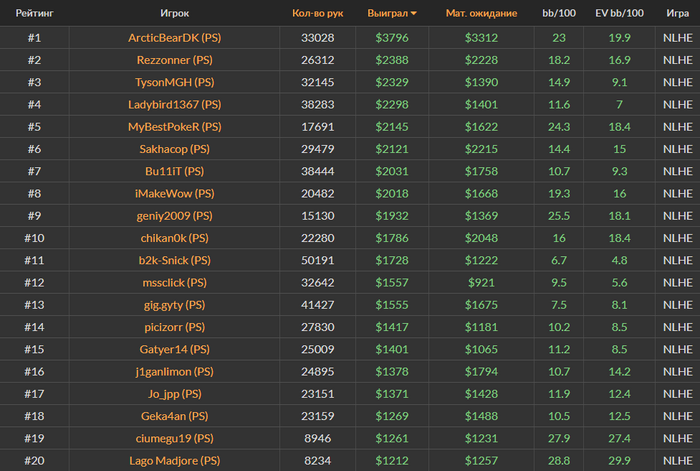Click MyBestPokeR (PS) player link
Screen dimensions: 700x471
pyautogui.click(x=175, y=127)
